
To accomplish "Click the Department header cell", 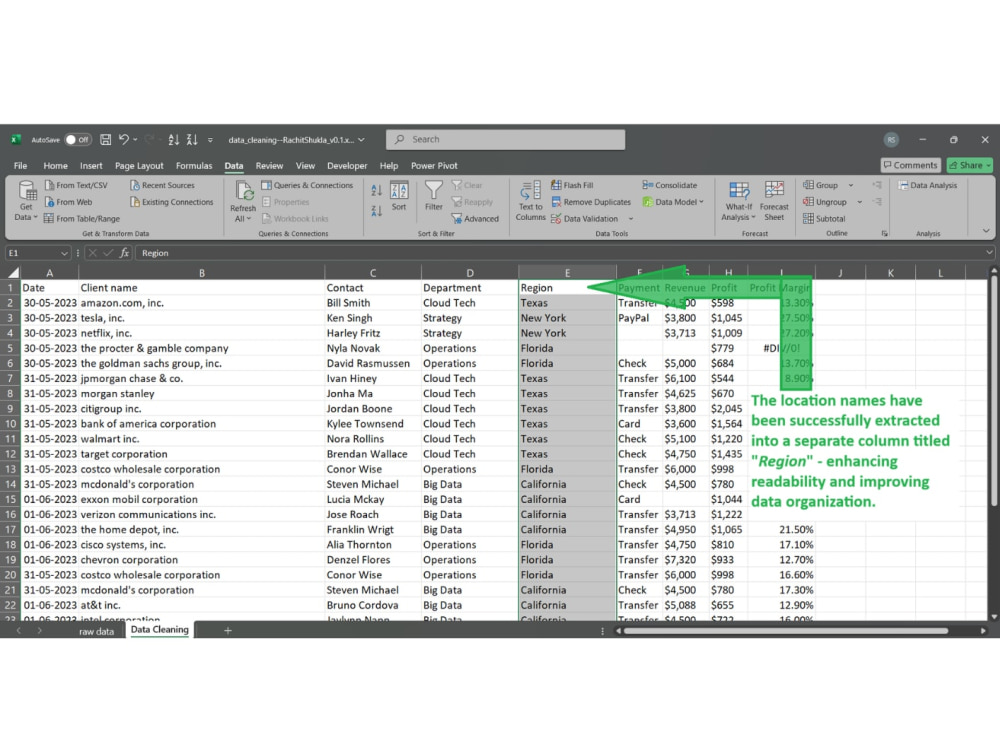I will (x=470, y=288).
